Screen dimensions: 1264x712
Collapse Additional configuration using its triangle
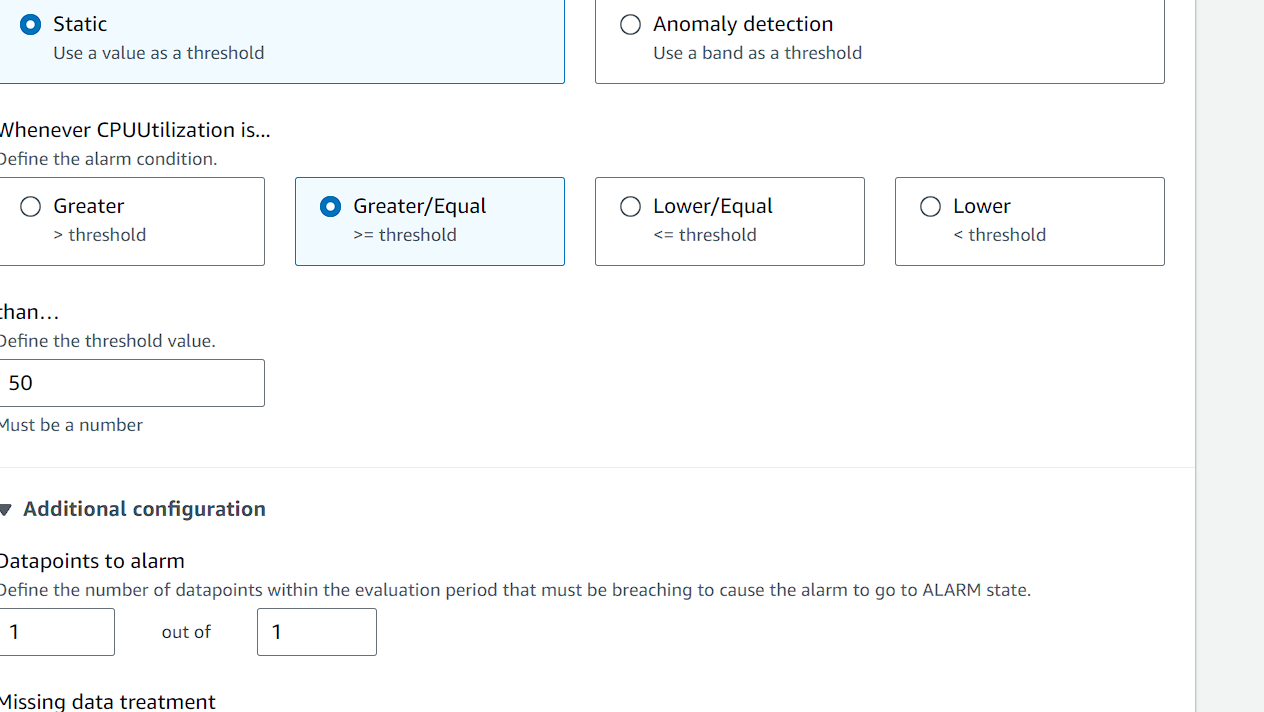[x=5, y=510]
